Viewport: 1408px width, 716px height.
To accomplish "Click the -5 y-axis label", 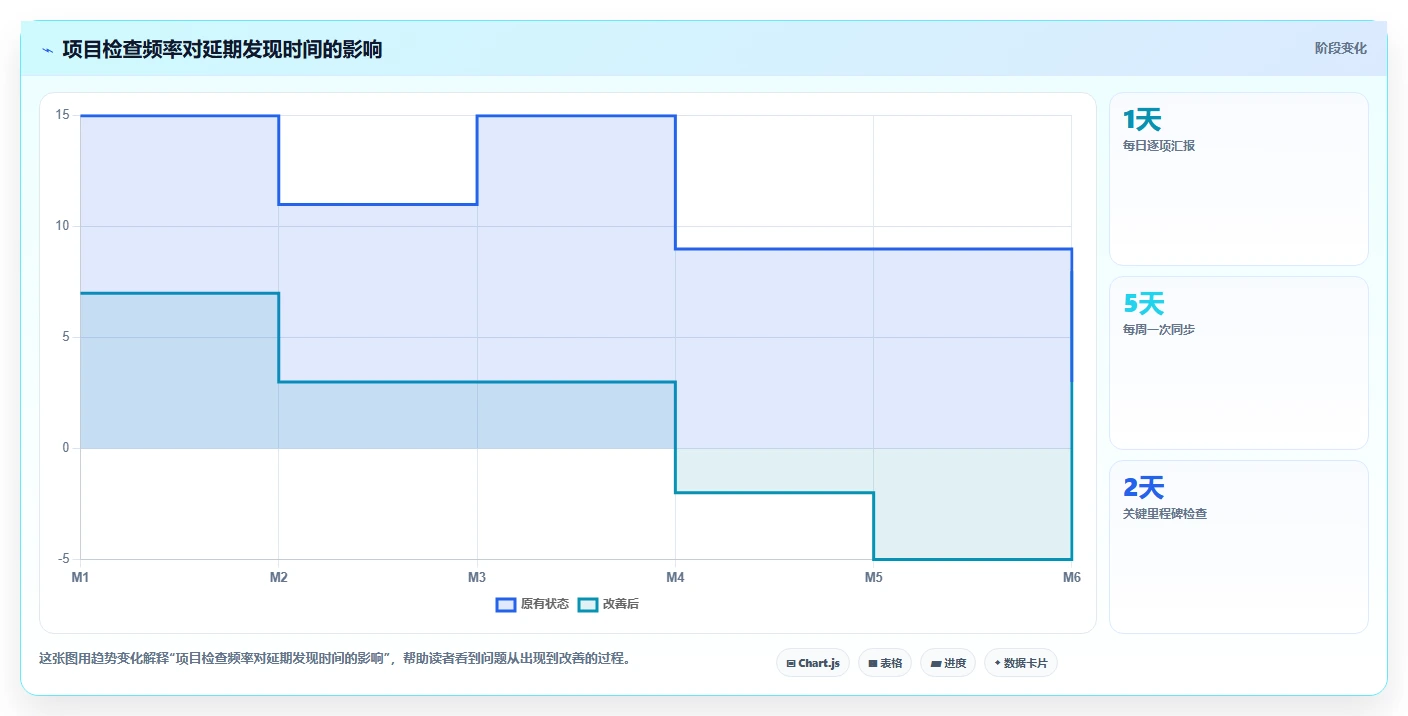I will pyautogui.click(x=64, y=558).
